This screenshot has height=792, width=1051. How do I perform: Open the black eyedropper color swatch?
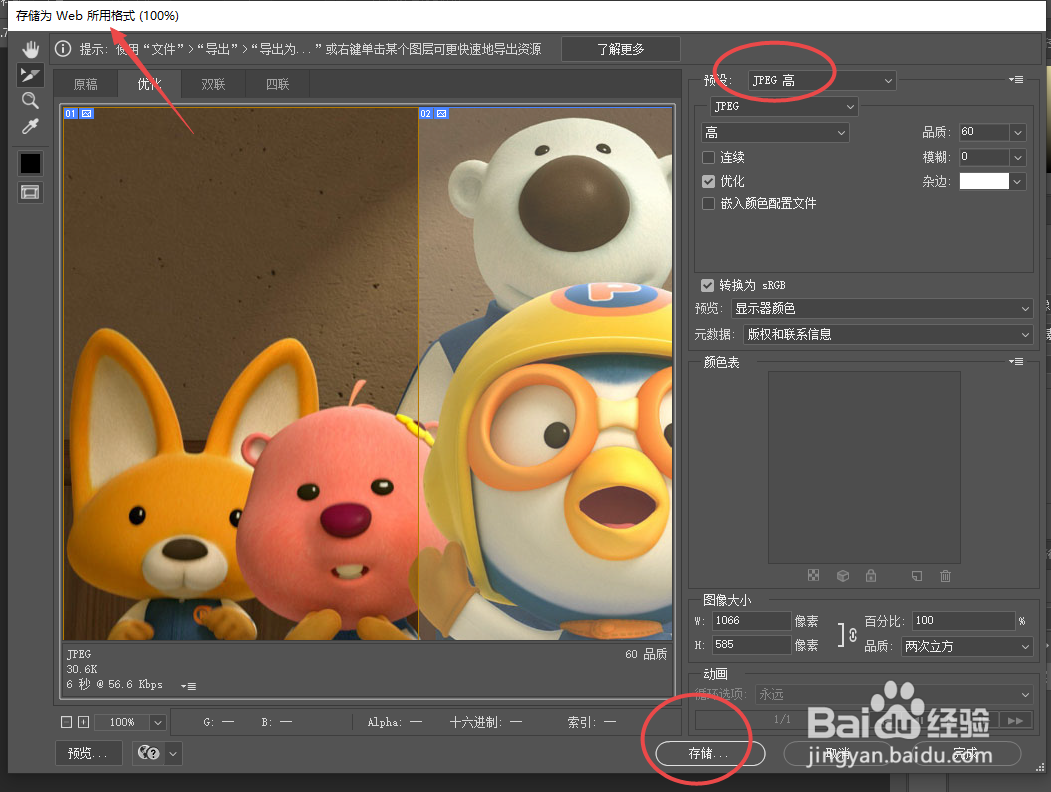30,163
